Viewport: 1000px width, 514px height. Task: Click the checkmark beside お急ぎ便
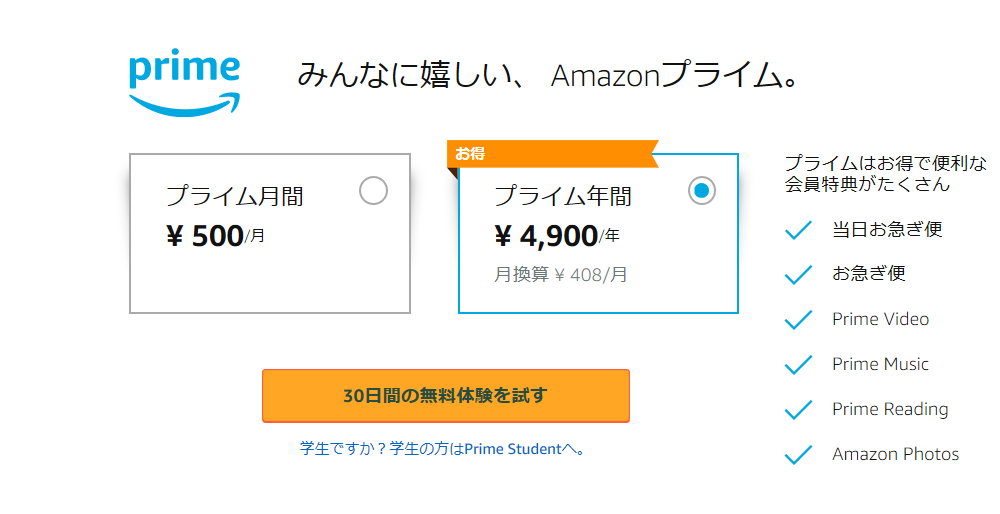pyautogui.click(x=798, y=274)
